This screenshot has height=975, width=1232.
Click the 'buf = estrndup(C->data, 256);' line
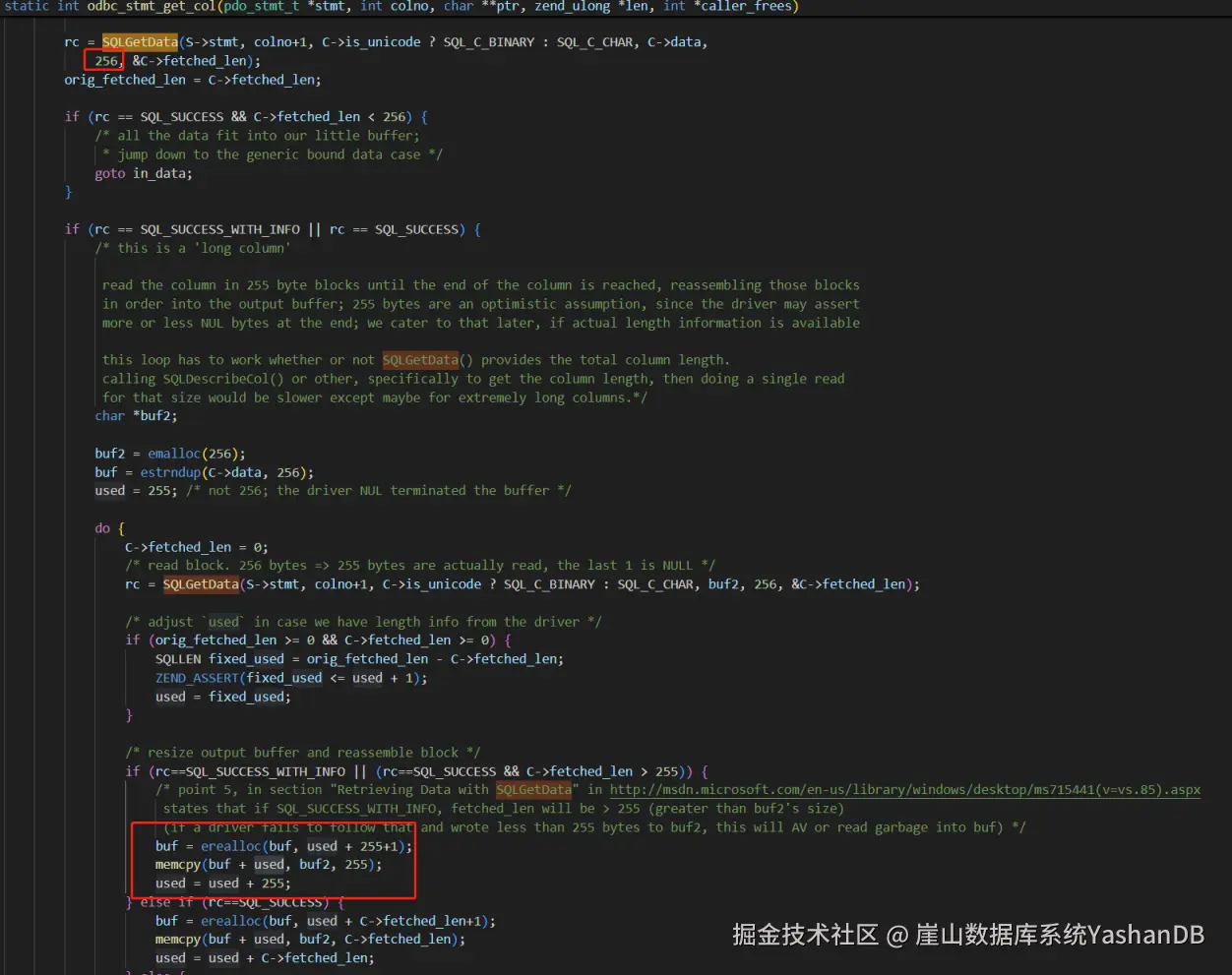tap(205, 472)
